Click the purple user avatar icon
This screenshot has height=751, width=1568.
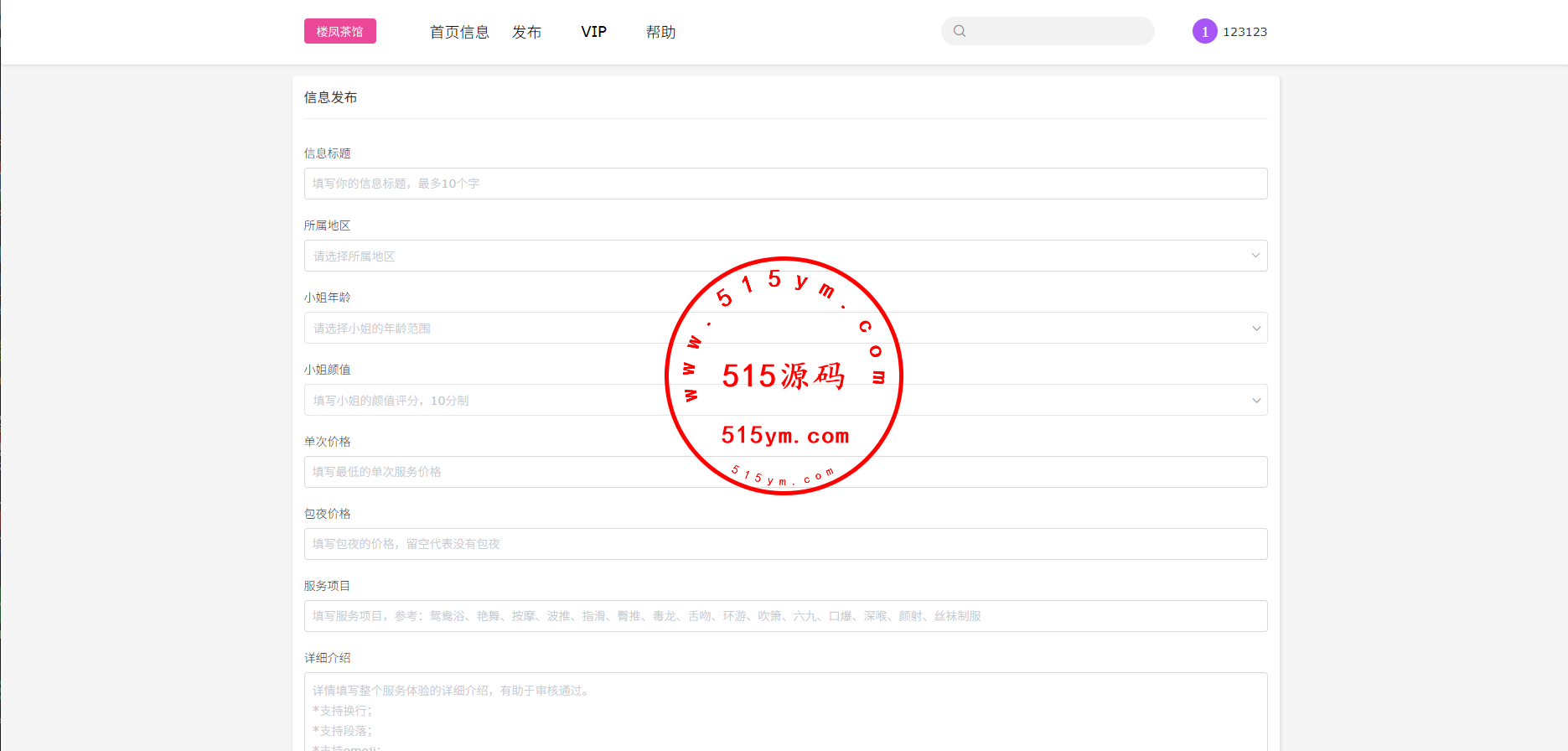coord(1204,31)
